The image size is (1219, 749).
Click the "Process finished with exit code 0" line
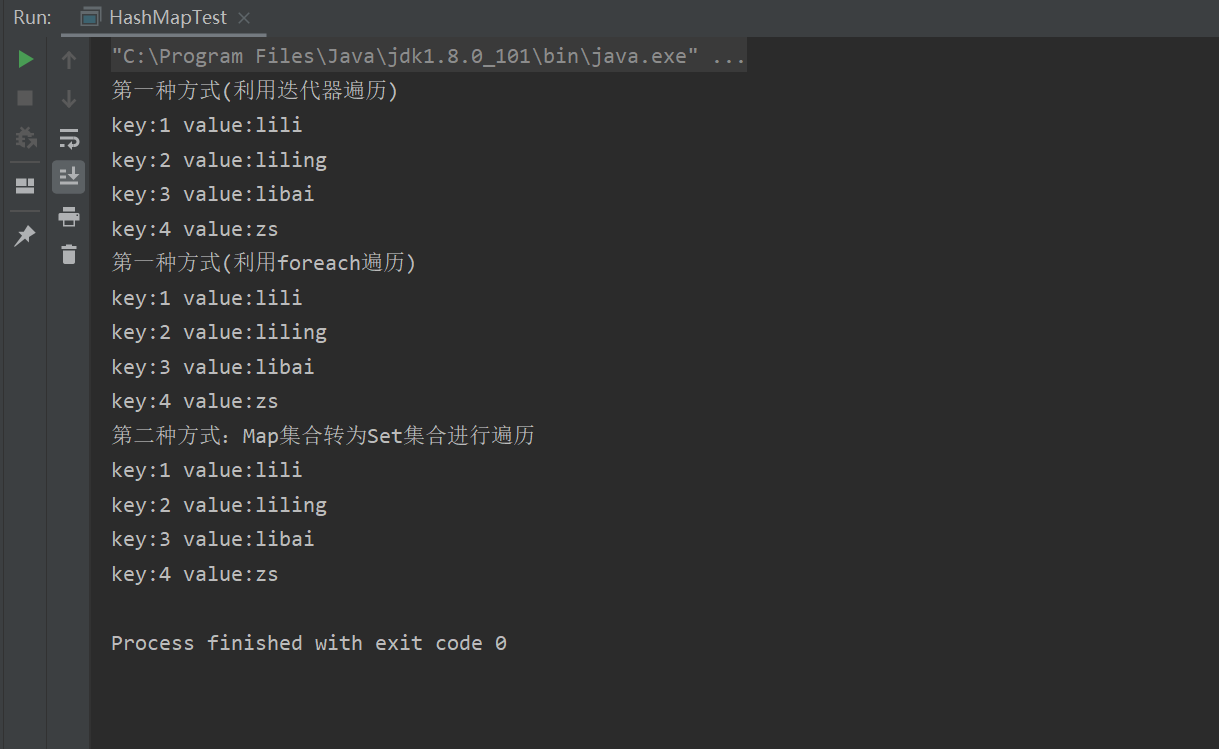pos(309,643)
